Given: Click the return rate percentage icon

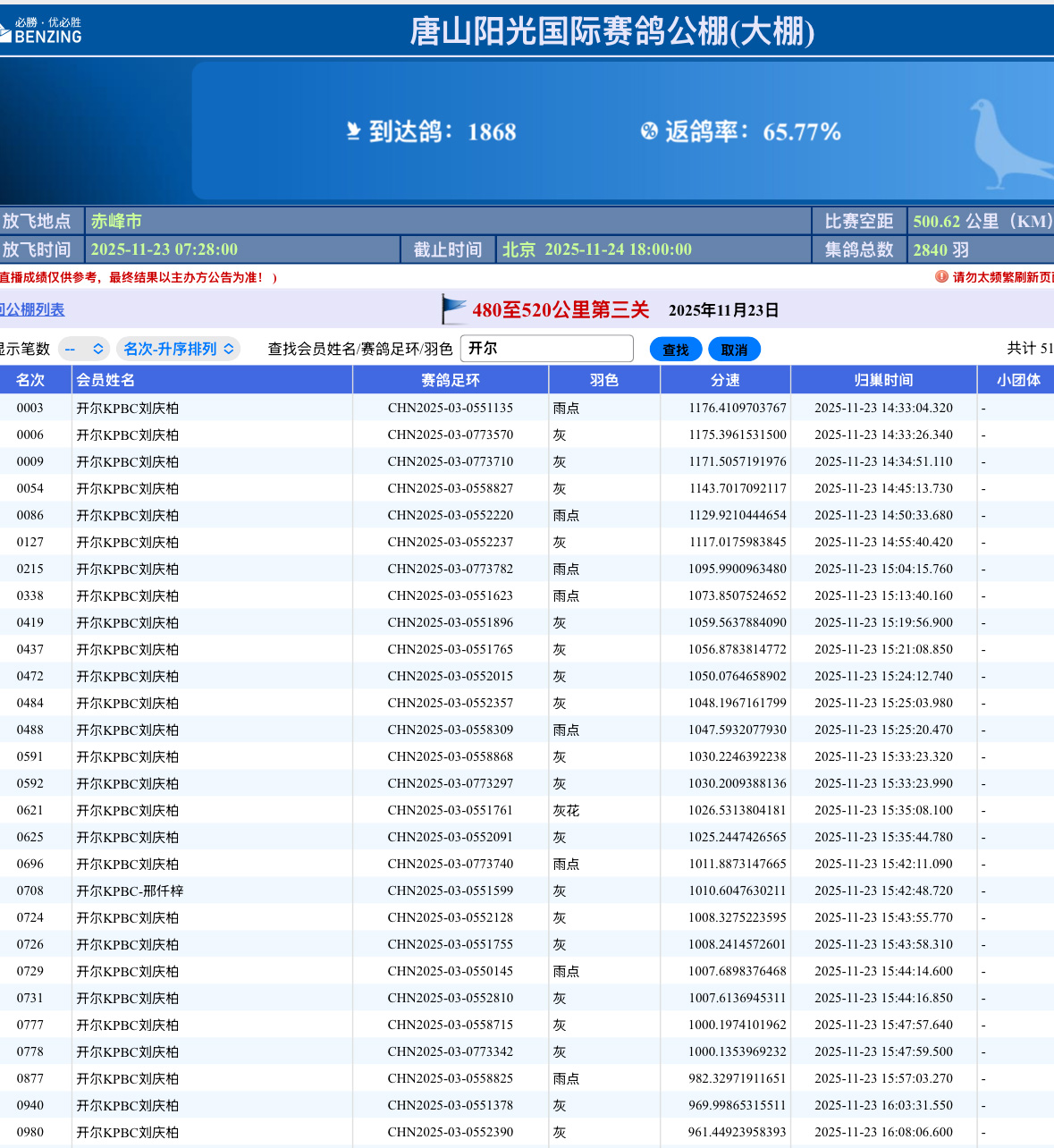Looking at the screenshot, I should coord(649,131).
